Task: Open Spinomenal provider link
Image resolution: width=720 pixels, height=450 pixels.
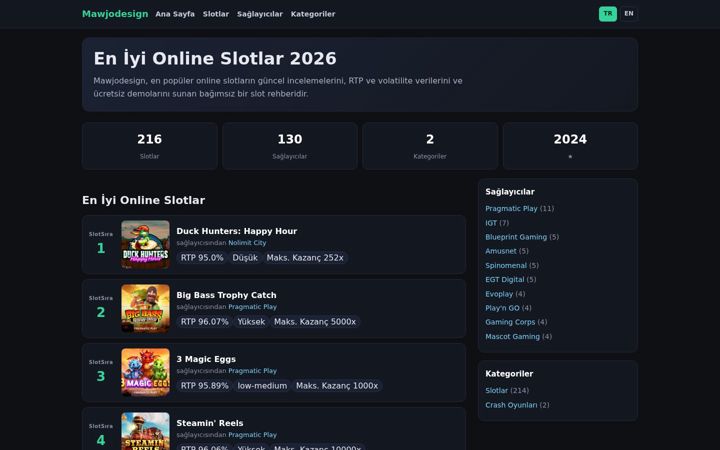Action: click(x=506, y=265)
